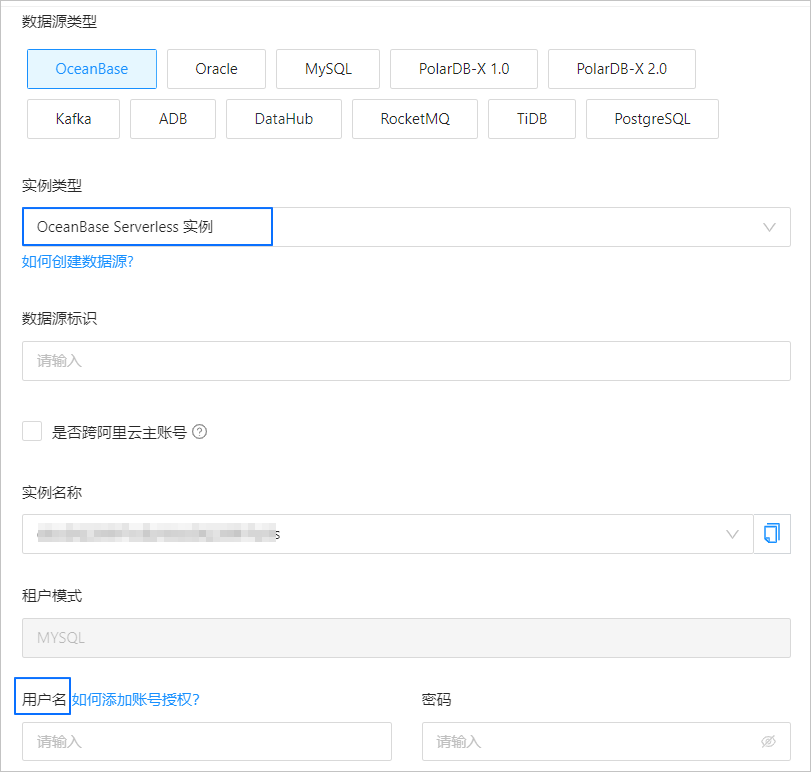The image size is (811, 772).
Task: Choose ADB data source type
Action: (173, 119)
